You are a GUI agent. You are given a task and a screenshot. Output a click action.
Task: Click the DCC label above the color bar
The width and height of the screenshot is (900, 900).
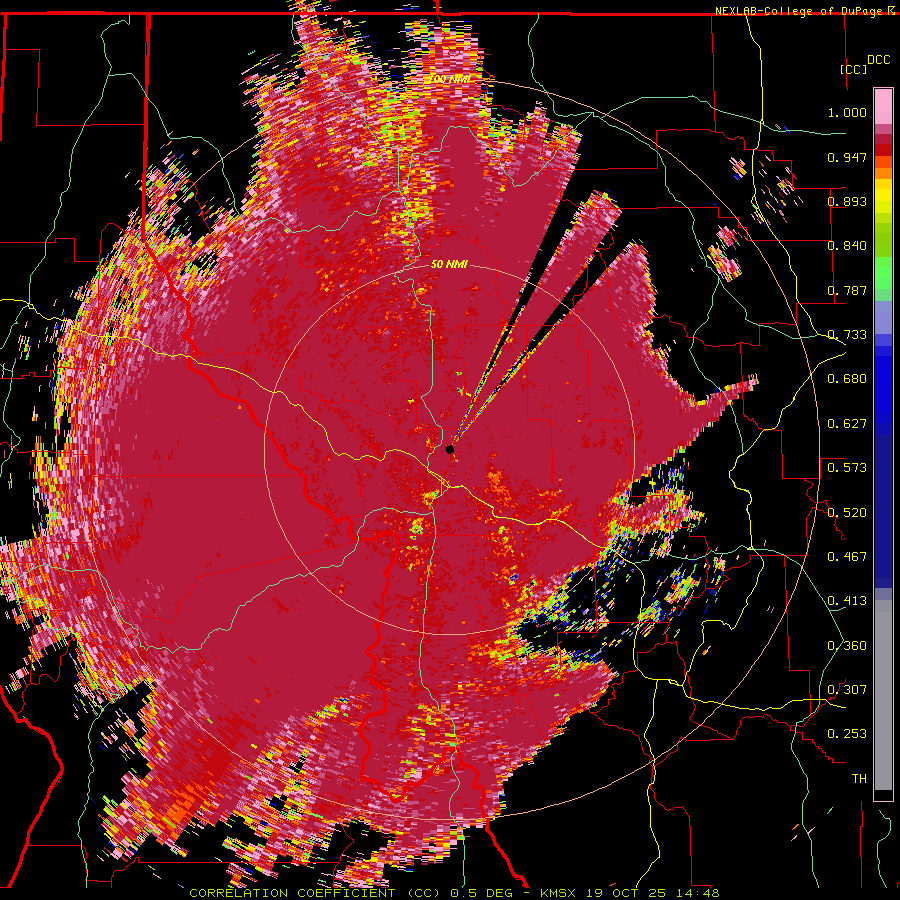(878, 60)
